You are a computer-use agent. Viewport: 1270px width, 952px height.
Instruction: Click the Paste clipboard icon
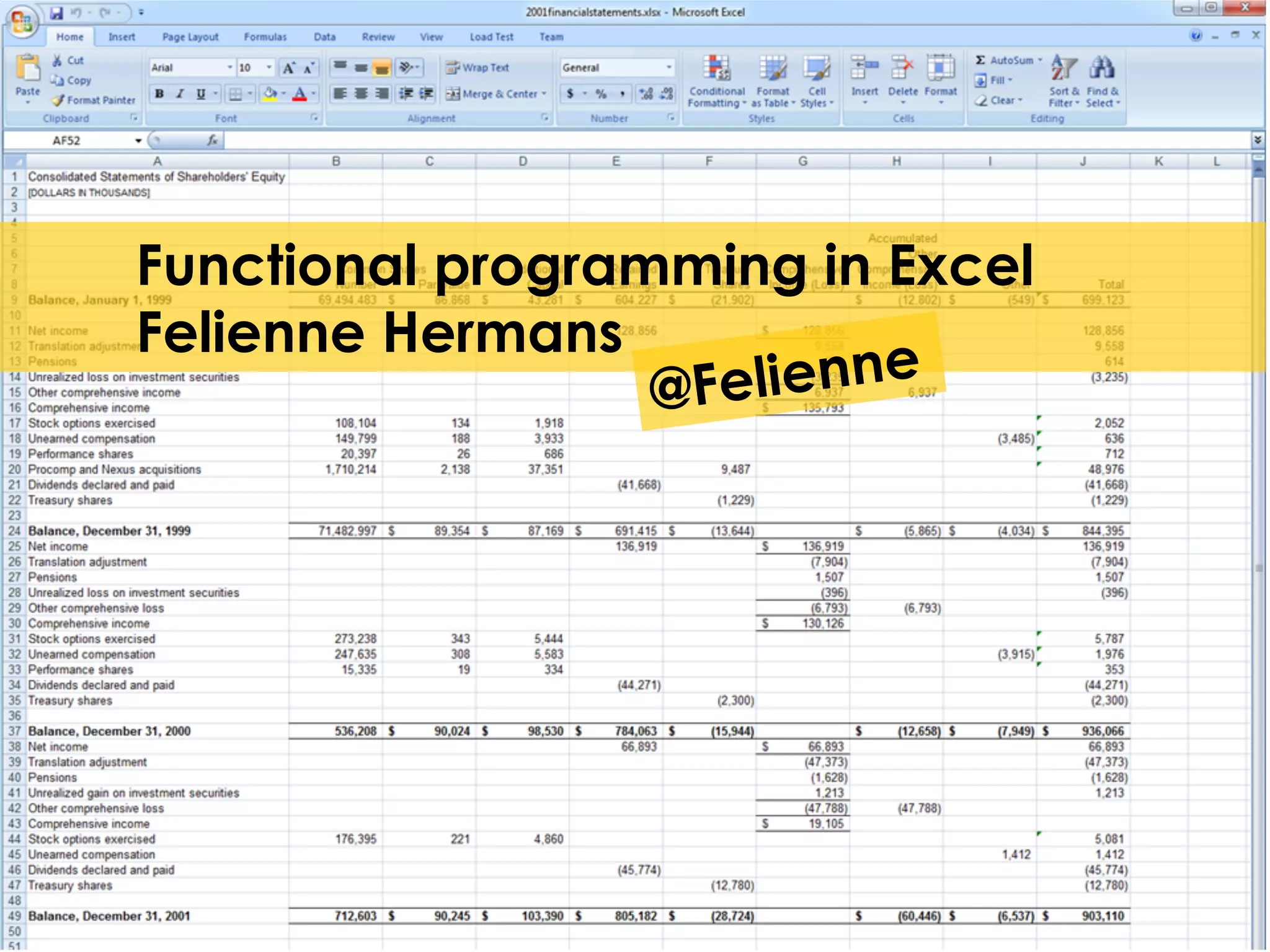(27, 69)
